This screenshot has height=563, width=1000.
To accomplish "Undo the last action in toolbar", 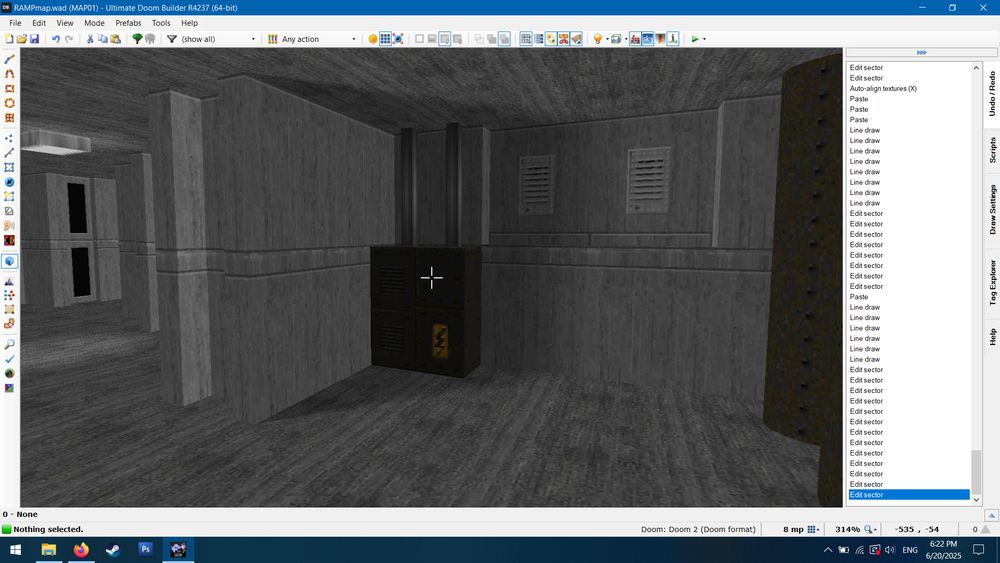I will click(x=56, y=39).
